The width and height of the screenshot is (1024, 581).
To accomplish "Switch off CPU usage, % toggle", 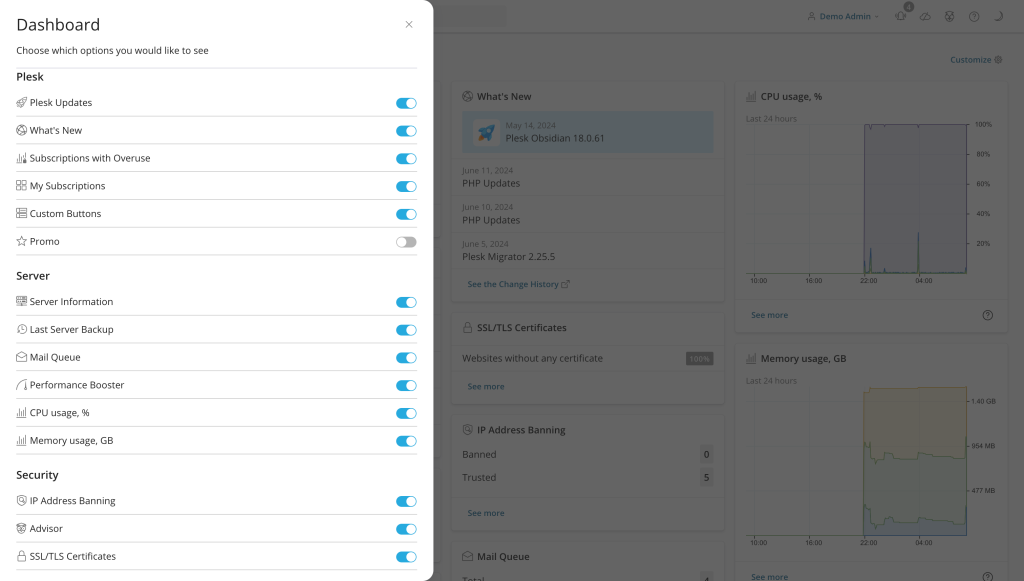I will click(x=406, y=413).
